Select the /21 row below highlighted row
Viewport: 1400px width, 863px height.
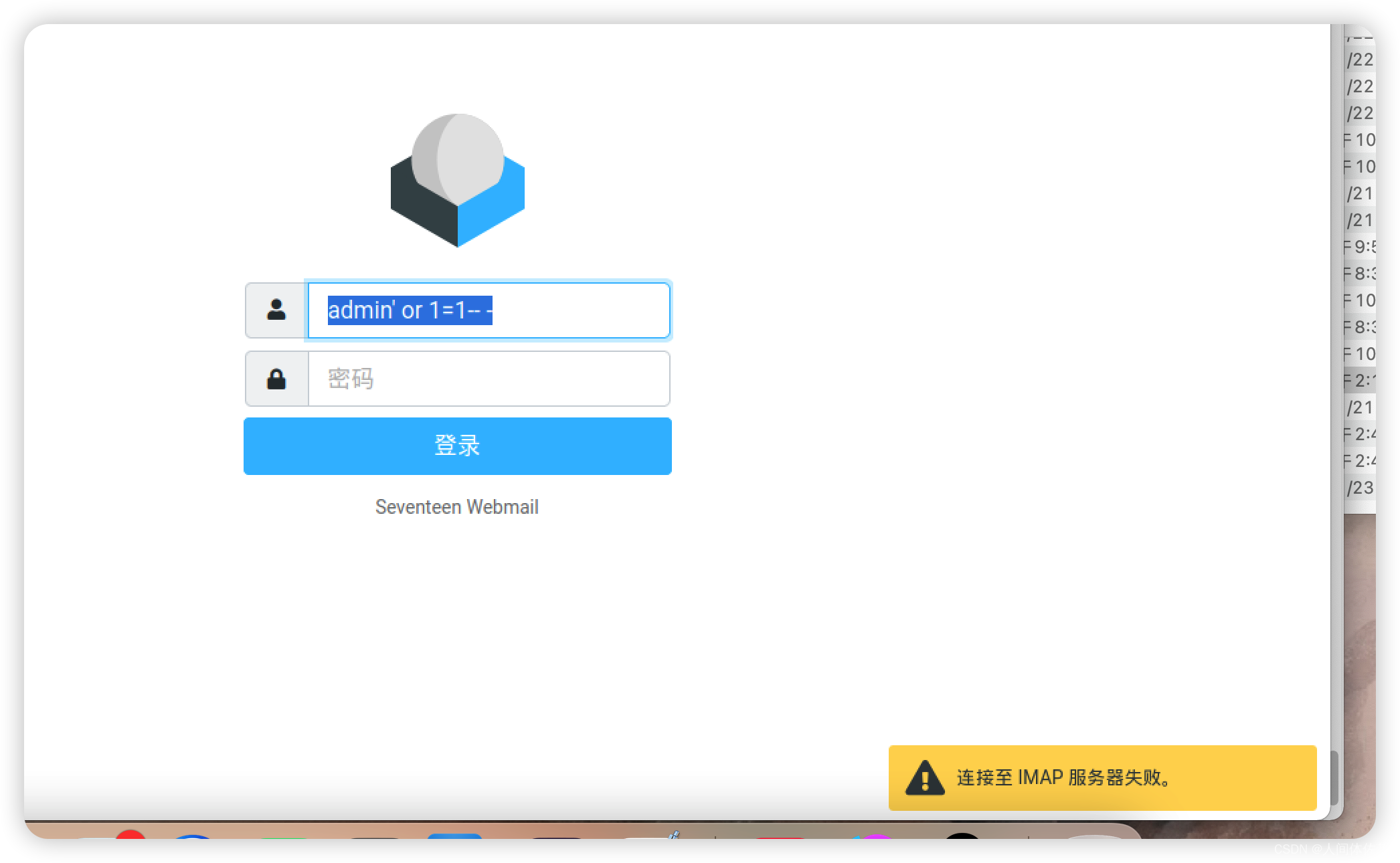point(1359,407)
